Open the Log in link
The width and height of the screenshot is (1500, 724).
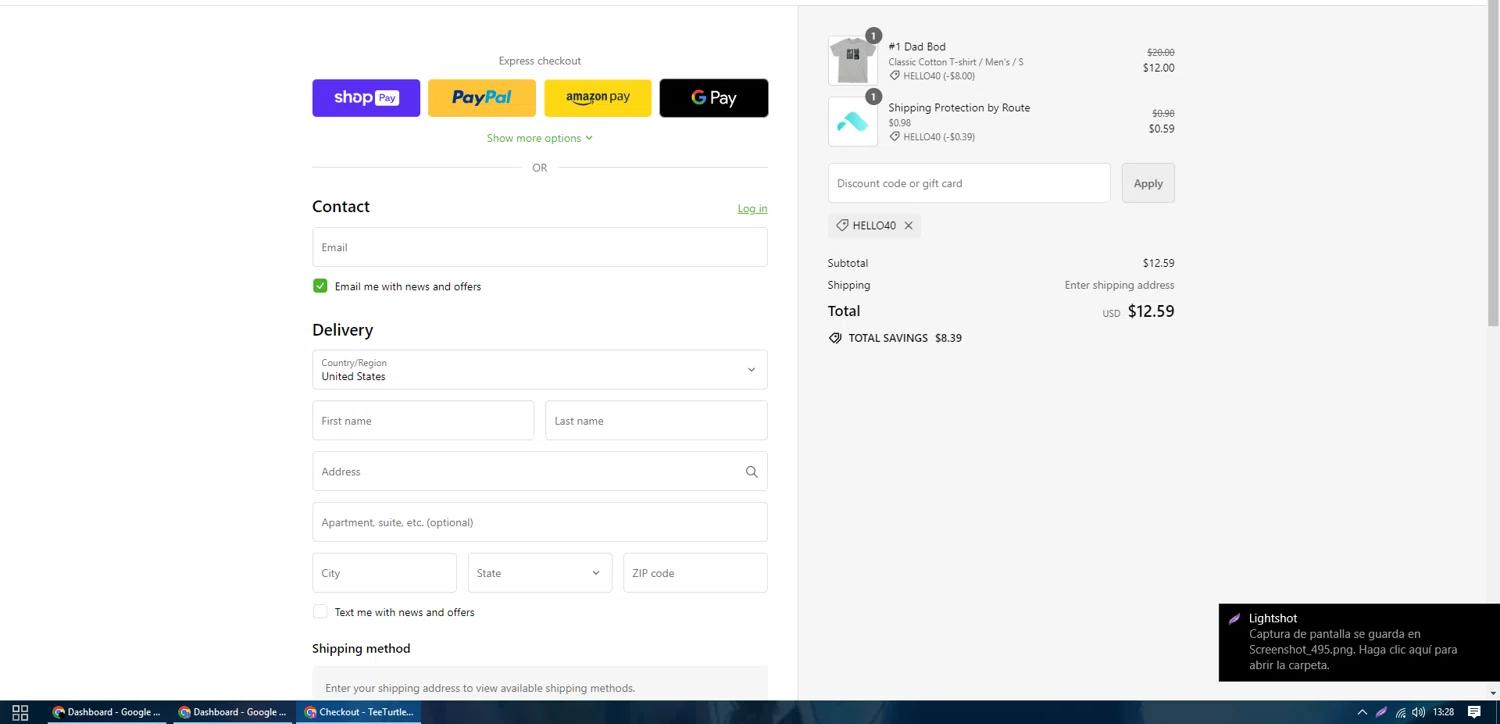(x=752, y=208)
